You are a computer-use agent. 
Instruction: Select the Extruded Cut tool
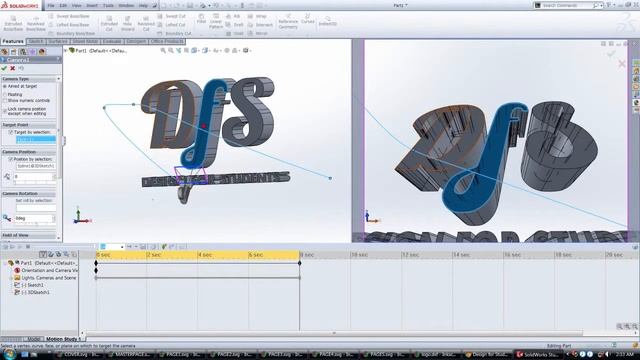click(109, 23)
